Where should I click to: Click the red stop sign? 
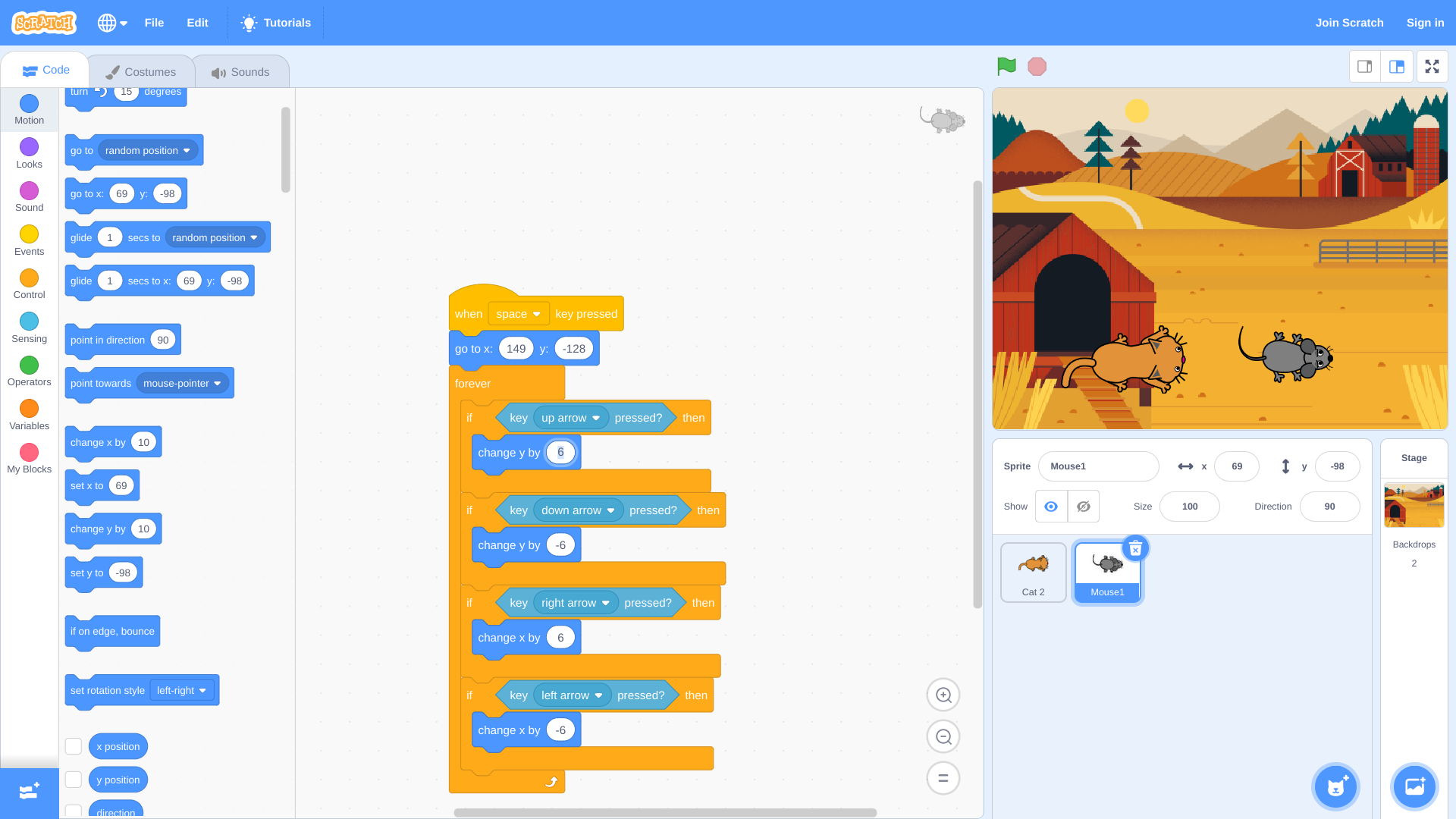(1037, 66)
